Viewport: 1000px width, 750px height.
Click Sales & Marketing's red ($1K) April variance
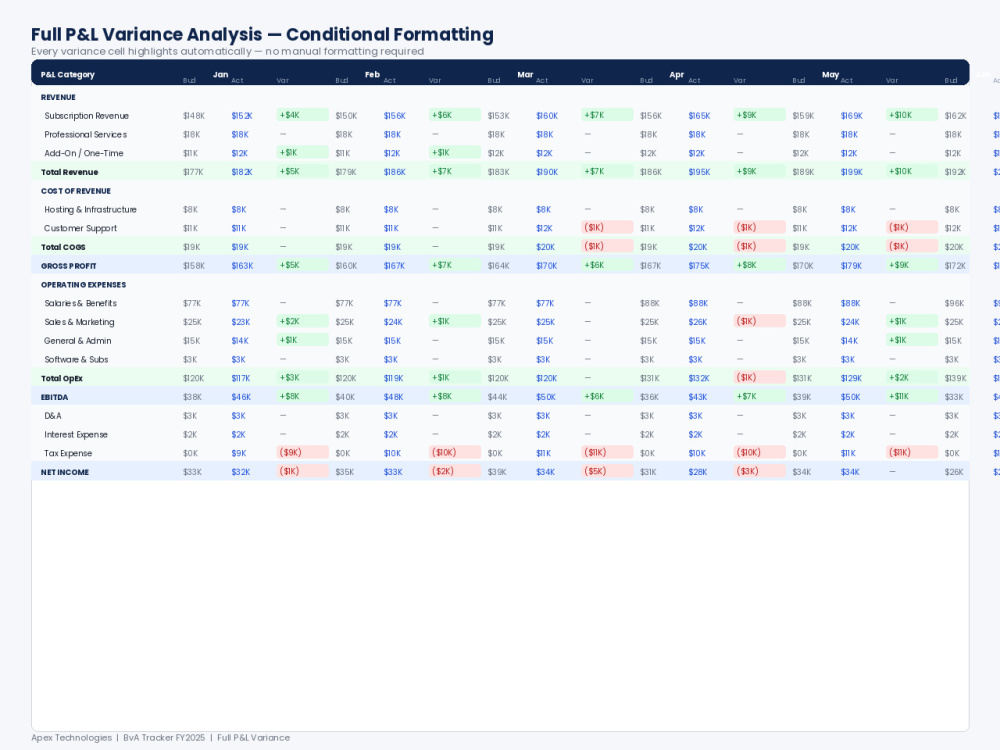[760, 321]
